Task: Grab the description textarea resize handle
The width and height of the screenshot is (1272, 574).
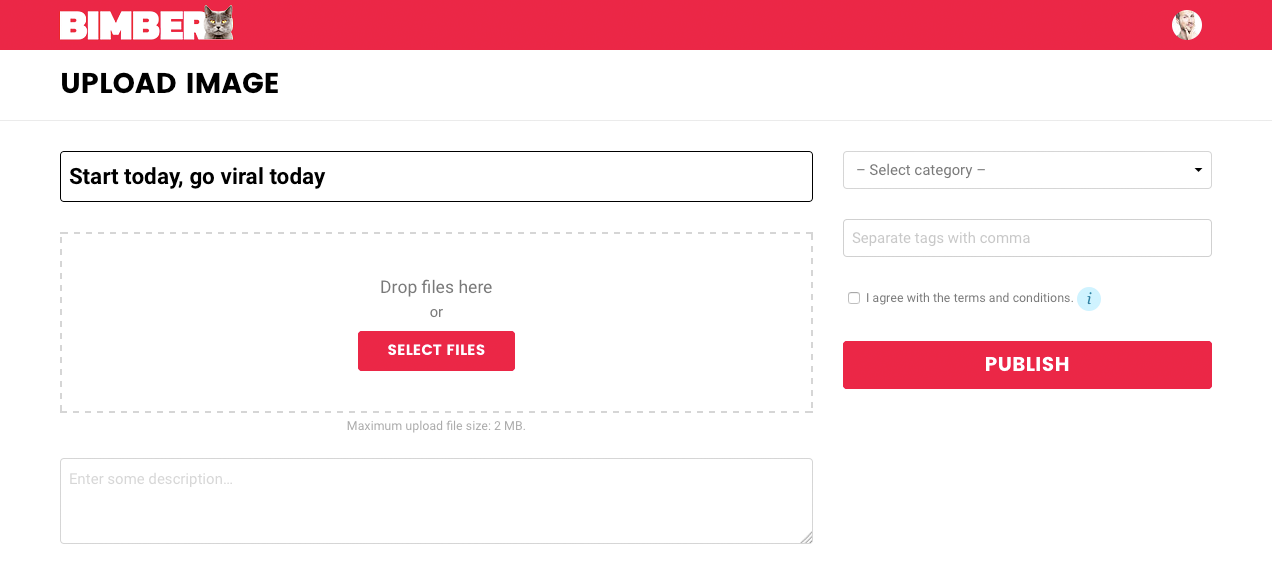Action: coord(806,537)
